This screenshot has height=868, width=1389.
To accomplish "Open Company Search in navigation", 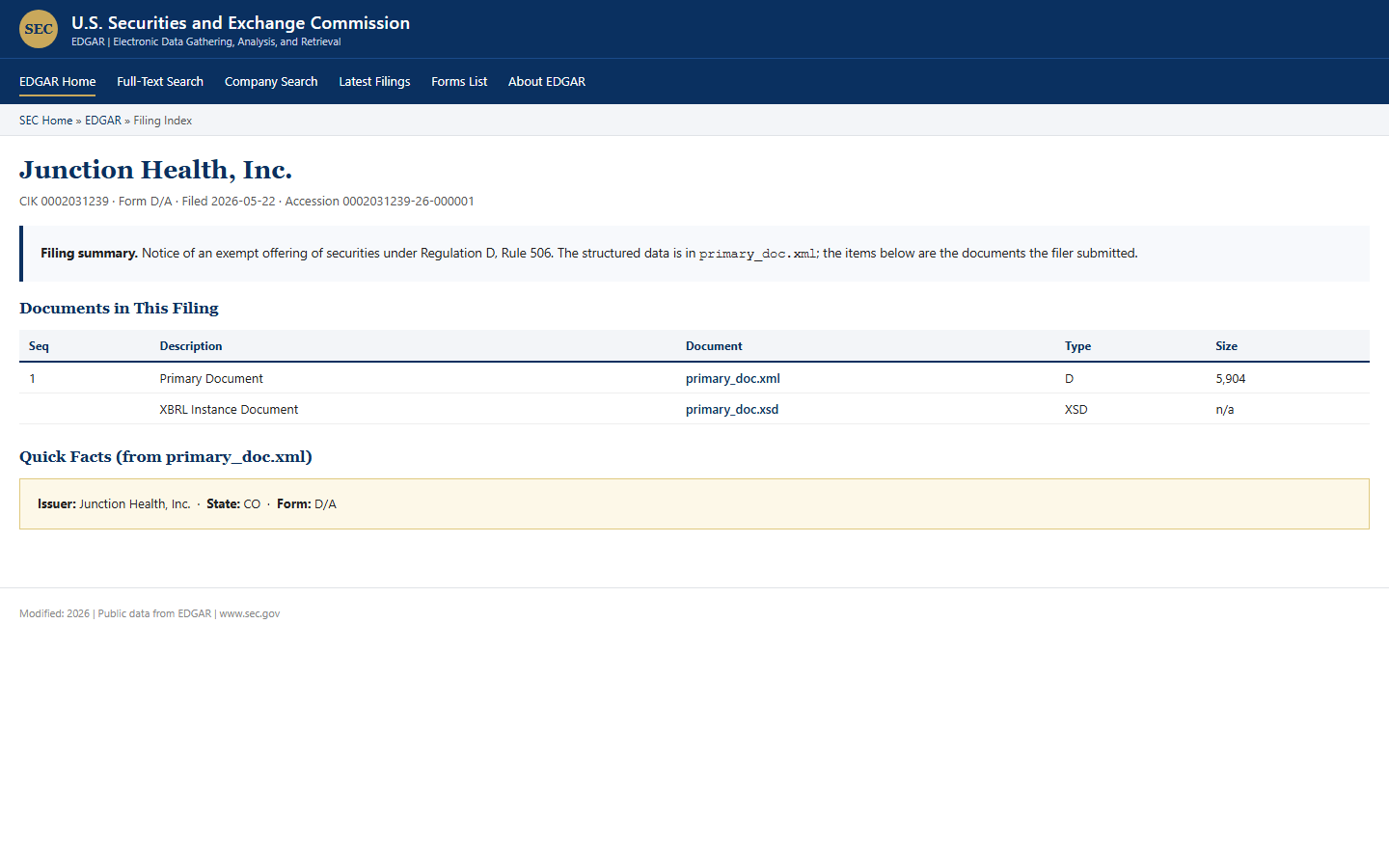I will (271, 82).
